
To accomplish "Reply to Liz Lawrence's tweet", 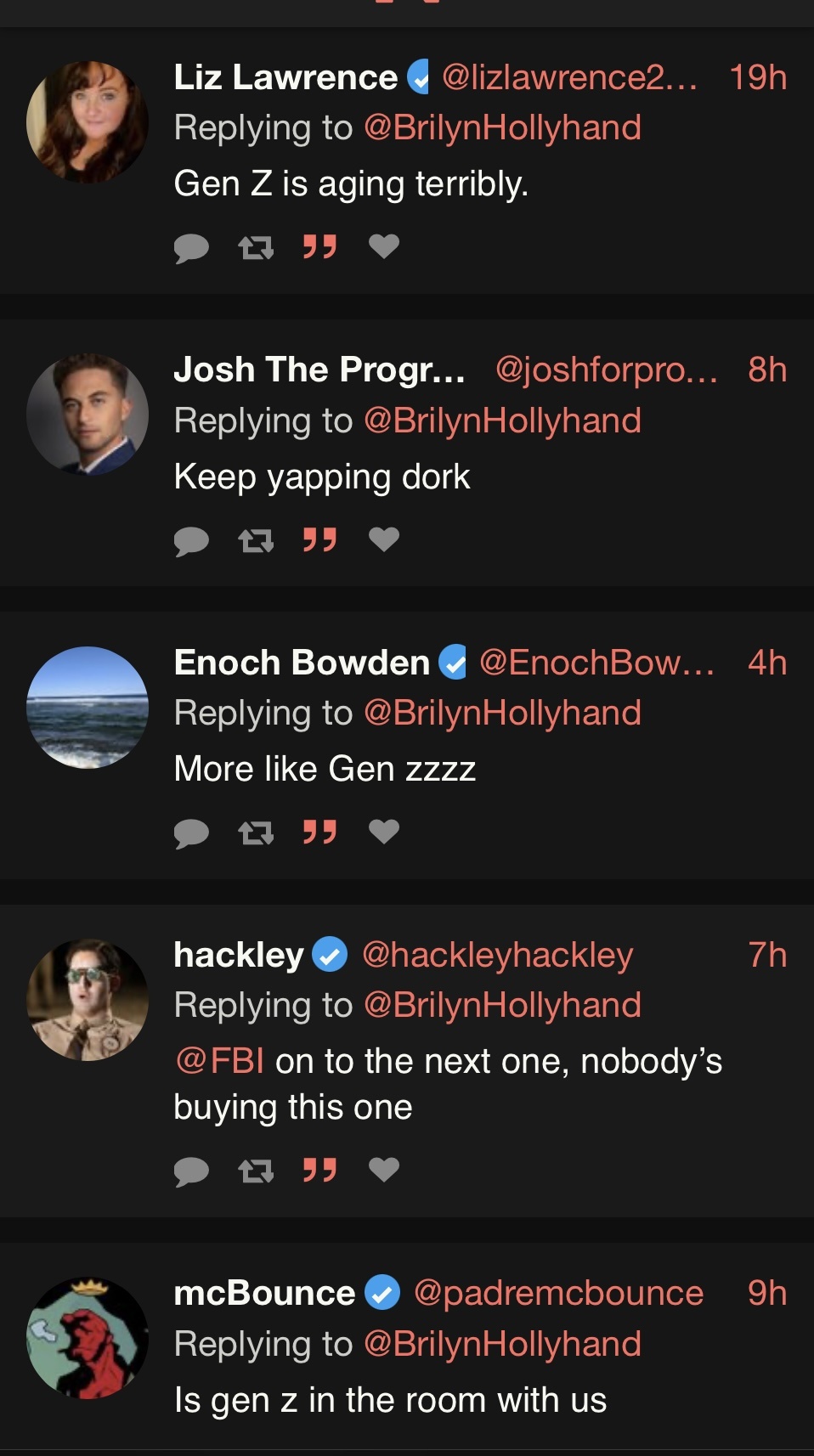I will coord(191,247).
